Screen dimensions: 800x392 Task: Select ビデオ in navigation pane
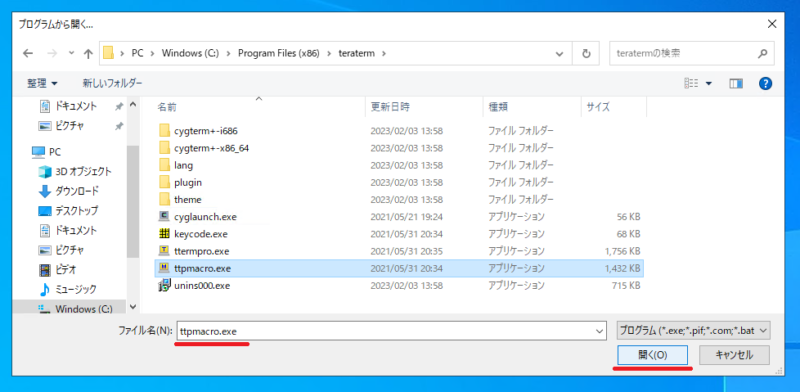tap(65, 269)
